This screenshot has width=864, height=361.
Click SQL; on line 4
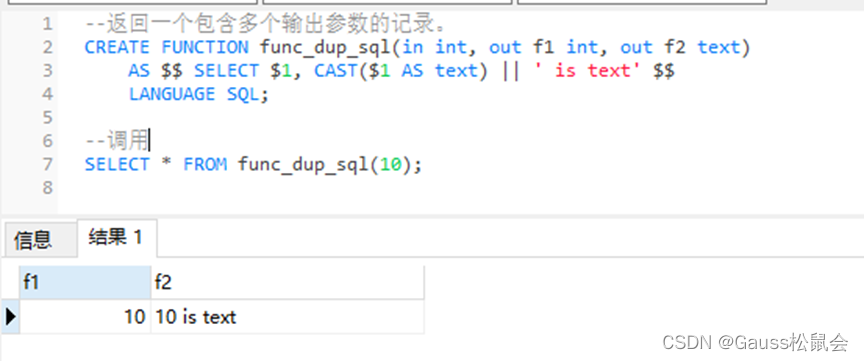pyautogui.click(x=247, y=94)
